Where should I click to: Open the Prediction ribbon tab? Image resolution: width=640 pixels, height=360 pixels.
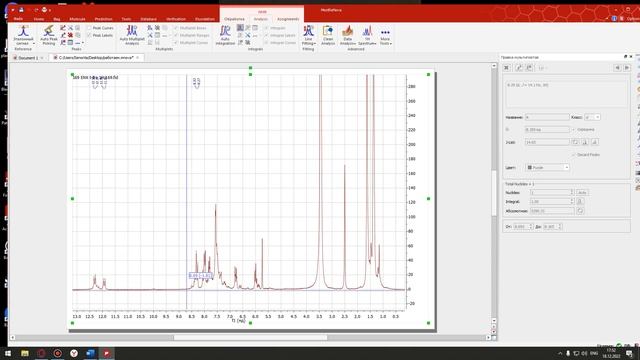point(104,19)
